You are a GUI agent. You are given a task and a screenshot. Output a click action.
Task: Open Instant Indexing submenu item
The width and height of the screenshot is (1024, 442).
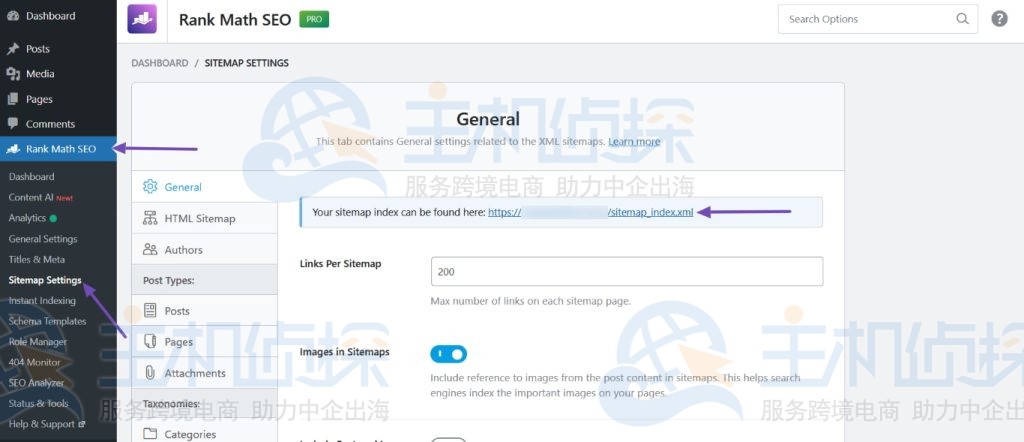42,301
